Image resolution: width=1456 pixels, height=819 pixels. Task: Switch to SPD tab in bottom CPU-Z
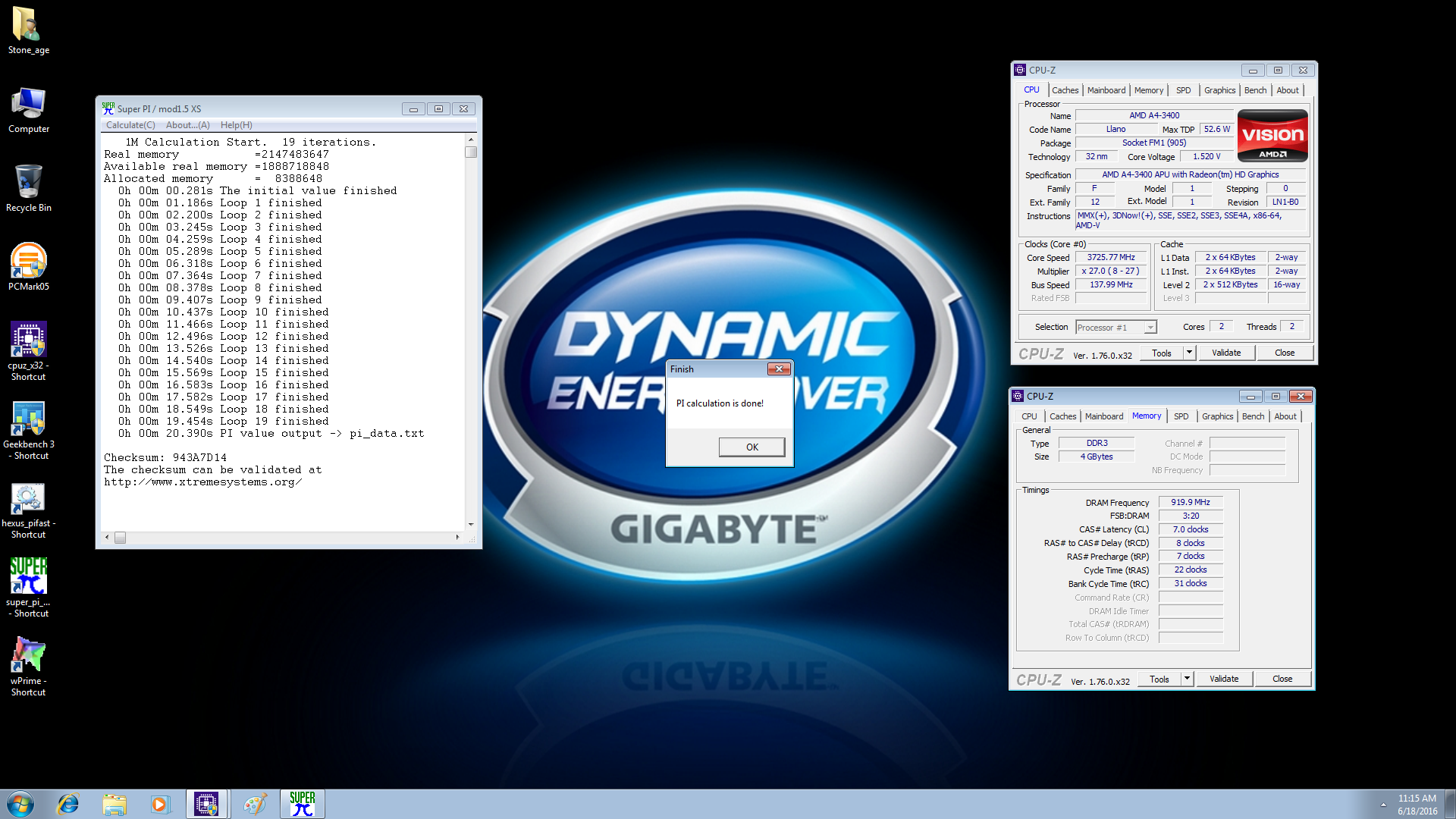1181,416
